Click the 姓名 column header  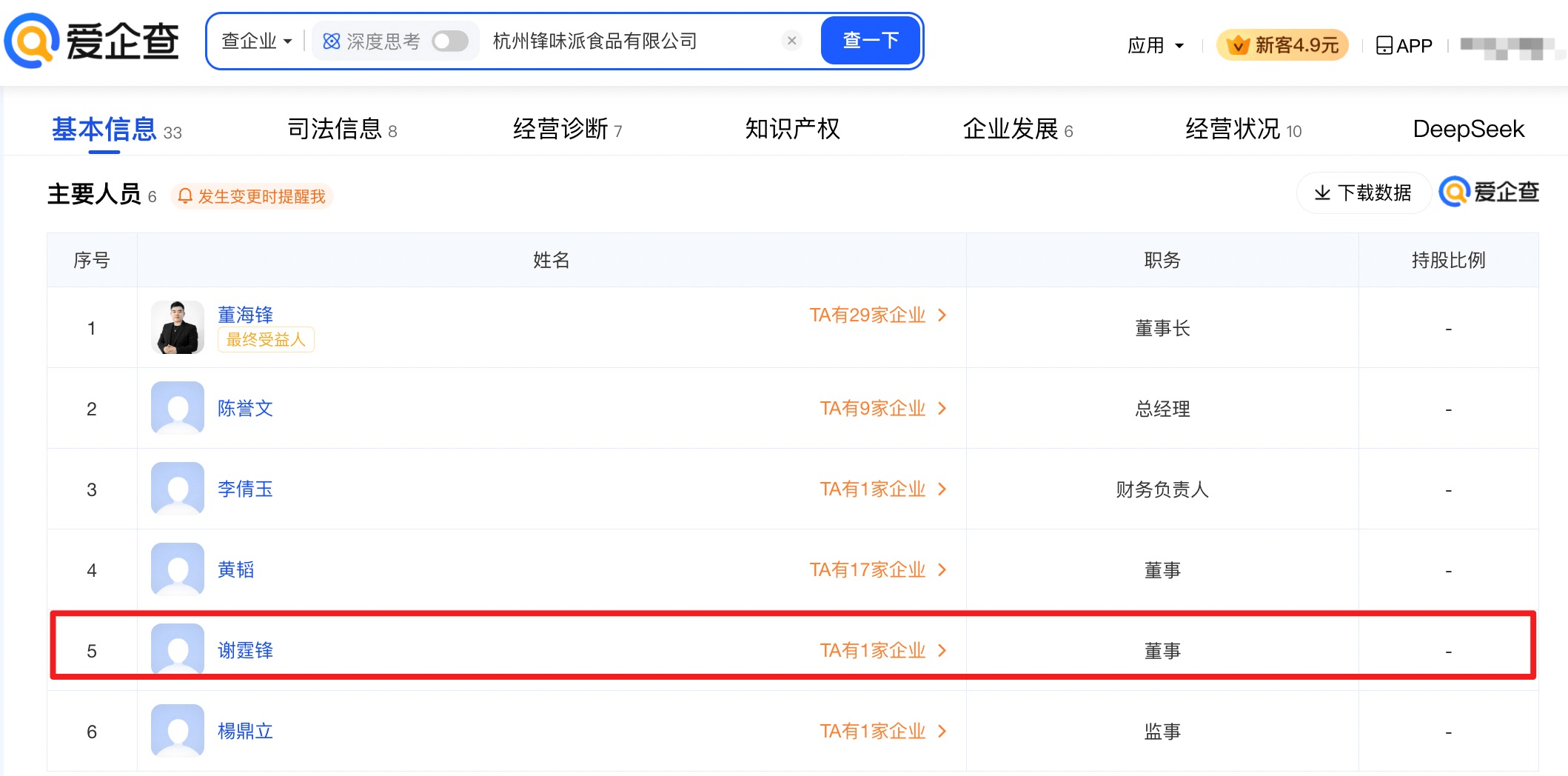[x=552, y=260]
